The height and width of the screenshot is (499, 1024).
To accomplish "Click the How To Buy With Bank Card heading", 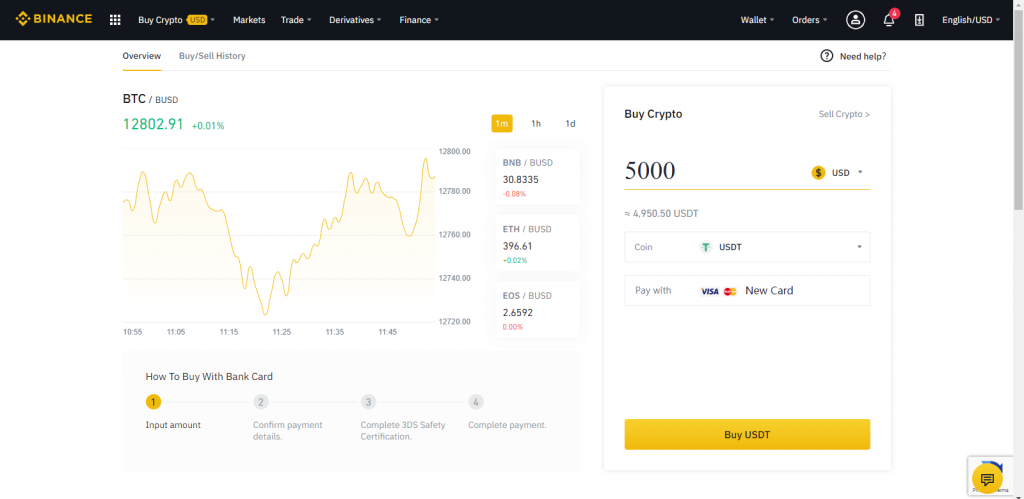I will (209, 377).
